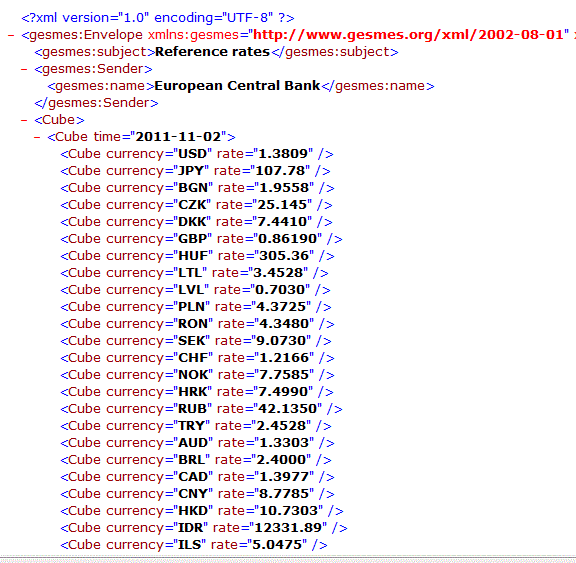Click the BGN rate 1.9558 row
This screenshot has width=576, height=563.
pos(197,188)
